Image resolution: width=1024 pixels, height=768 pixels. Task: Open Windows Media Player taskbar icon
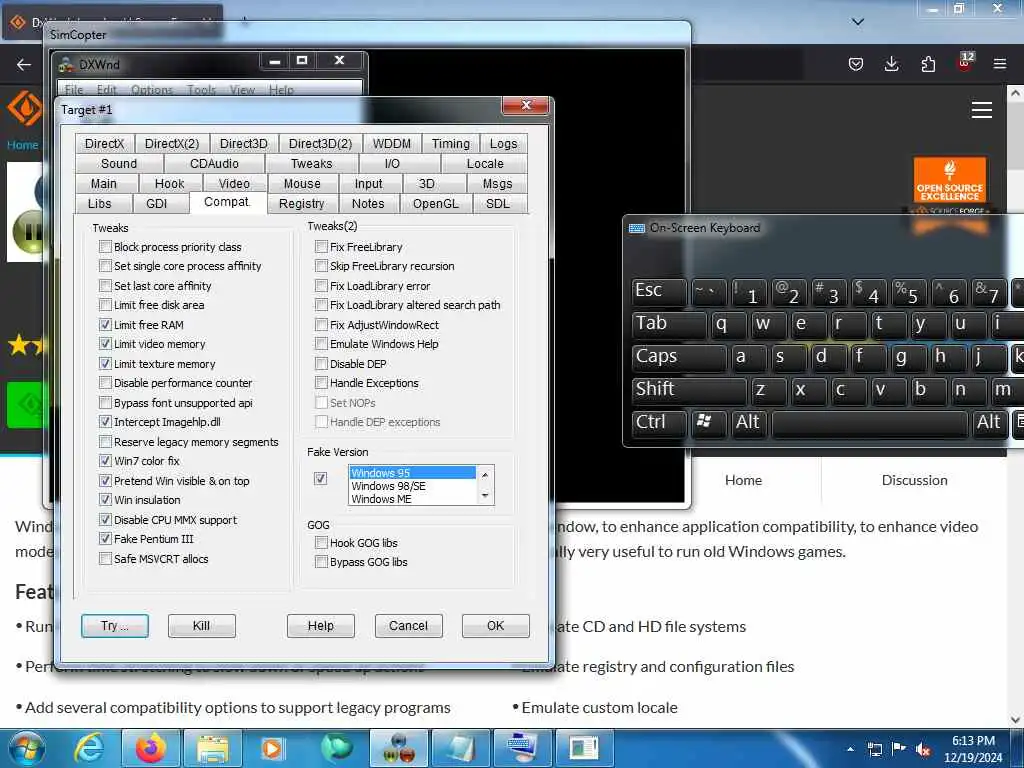[x=272, y=748]
